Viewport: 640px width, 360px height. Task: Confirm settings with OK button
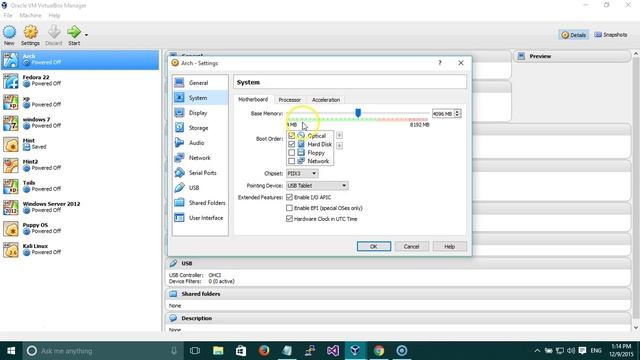point(373,247)
